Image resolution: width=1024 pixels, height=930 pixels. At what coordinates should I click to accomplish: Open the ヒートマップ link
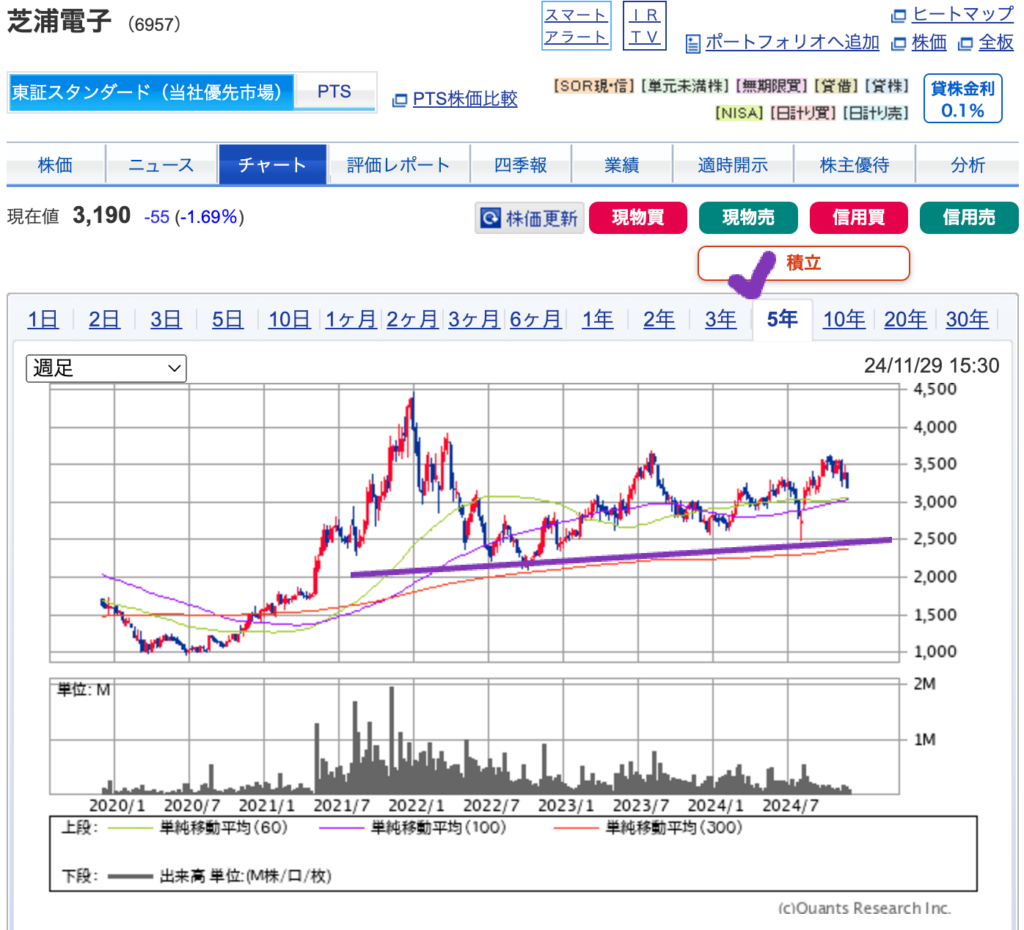963,14
